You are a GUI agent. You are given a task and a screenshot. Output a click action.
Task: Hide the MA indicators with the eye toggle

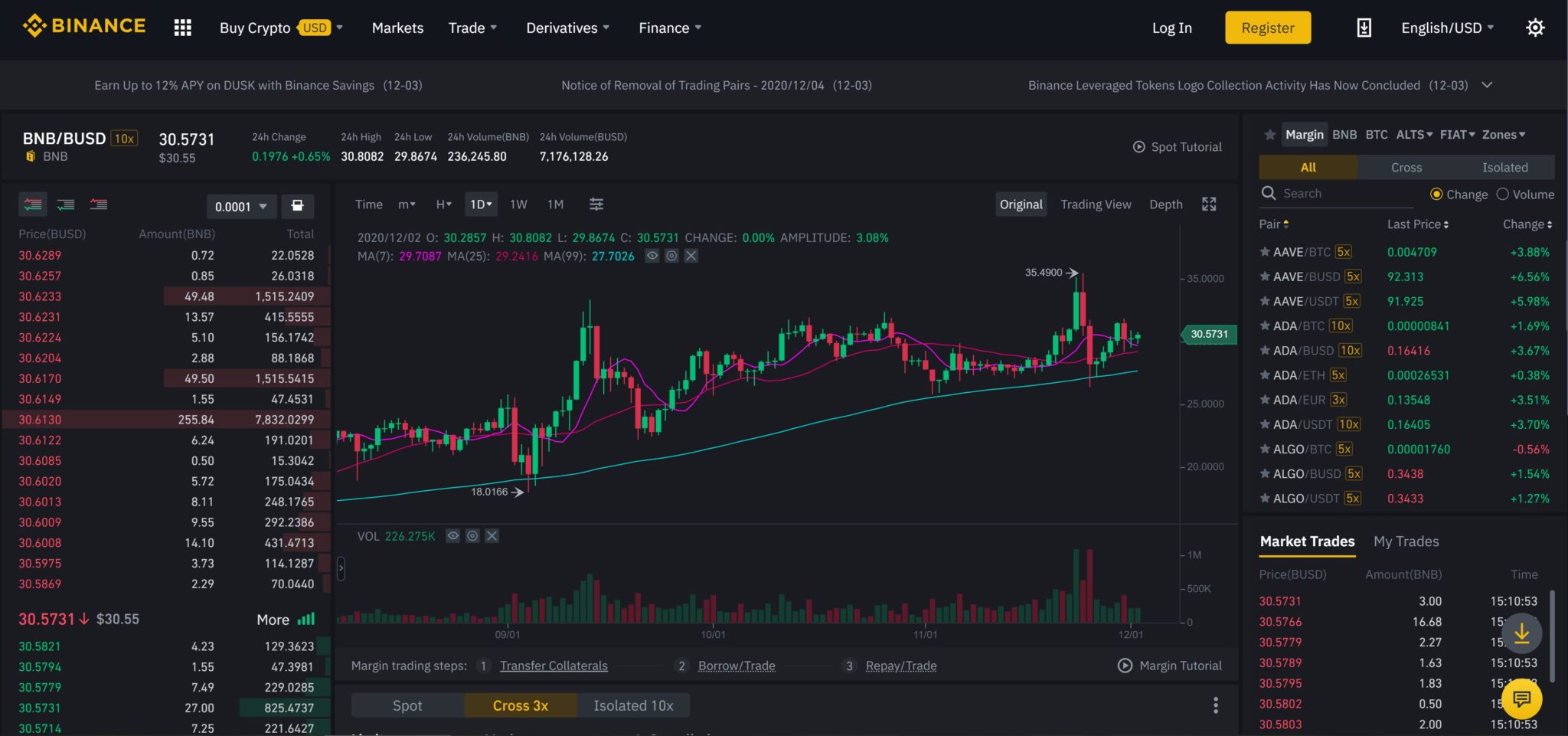(652, 256)
